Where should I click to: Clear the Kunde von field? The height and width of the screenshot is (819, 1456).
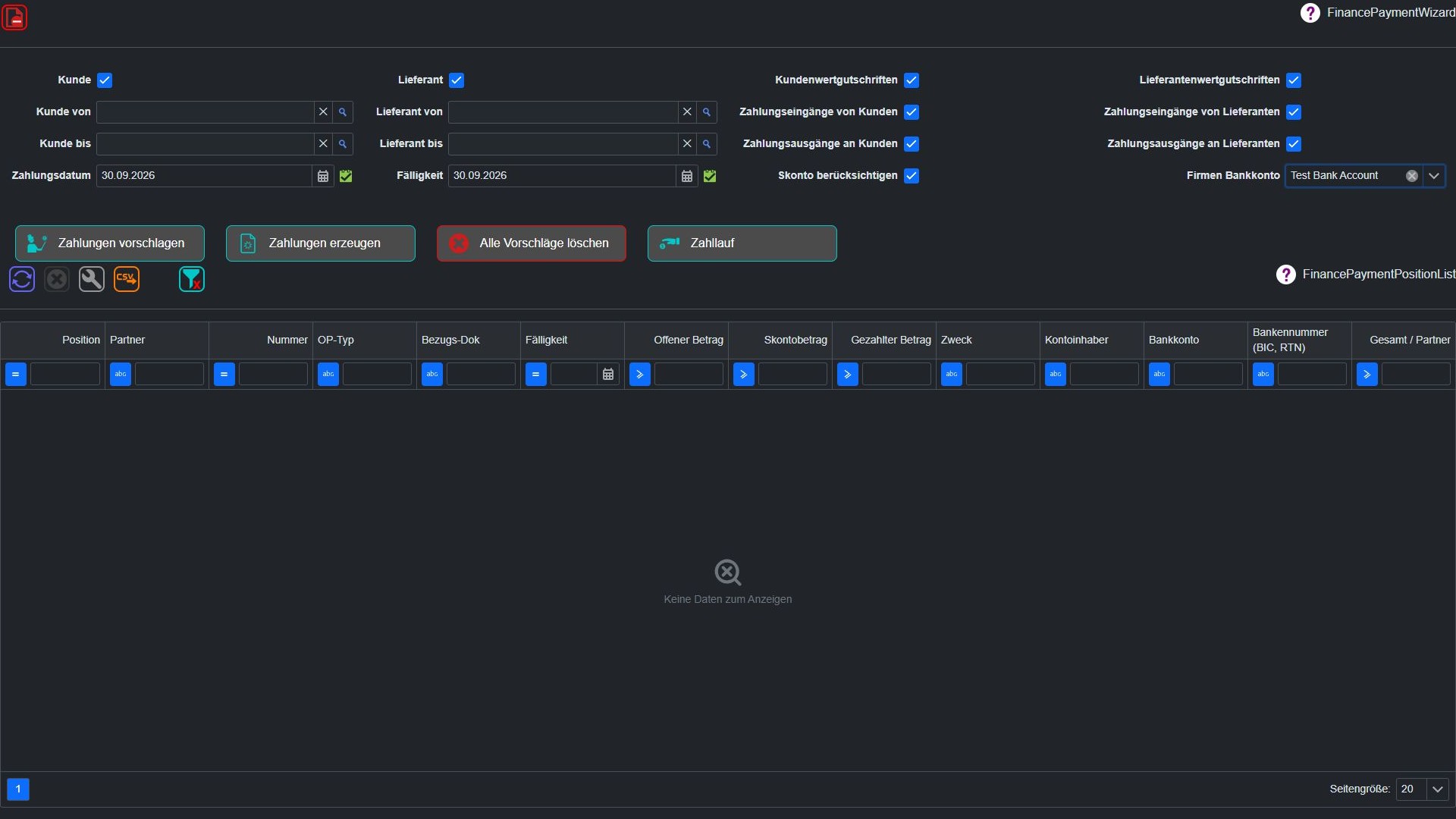click(x=323, y=112)
